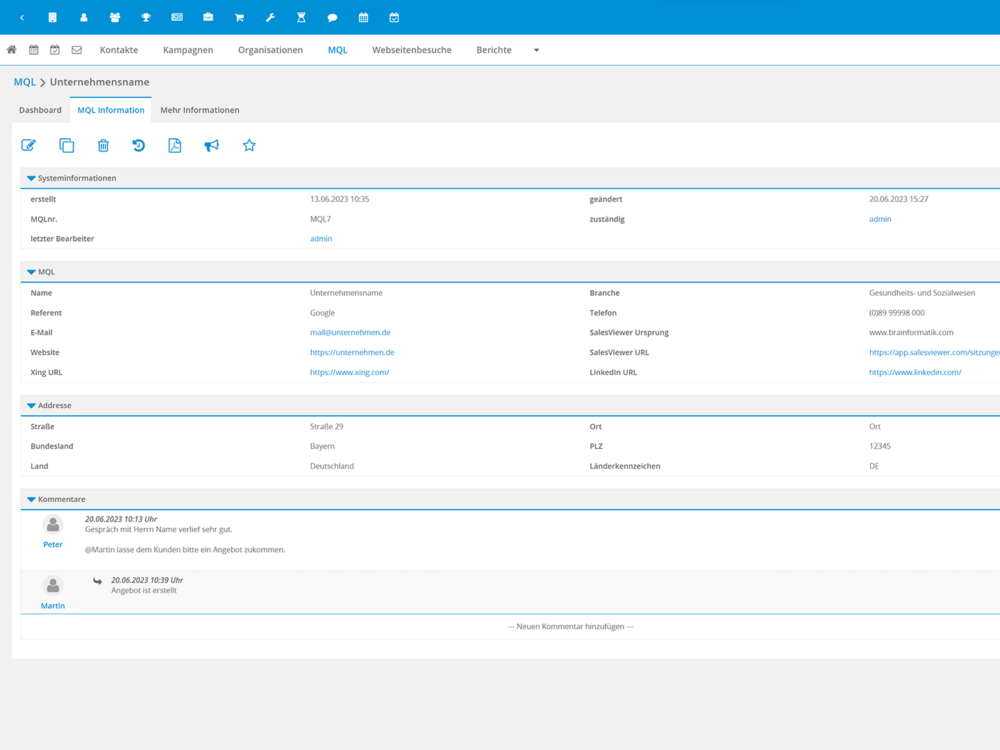This screenshot has width=1000, height=750.
Task: Collapse the Systeminformationen section
Action: pyautogui.click(x=32, y=178)
